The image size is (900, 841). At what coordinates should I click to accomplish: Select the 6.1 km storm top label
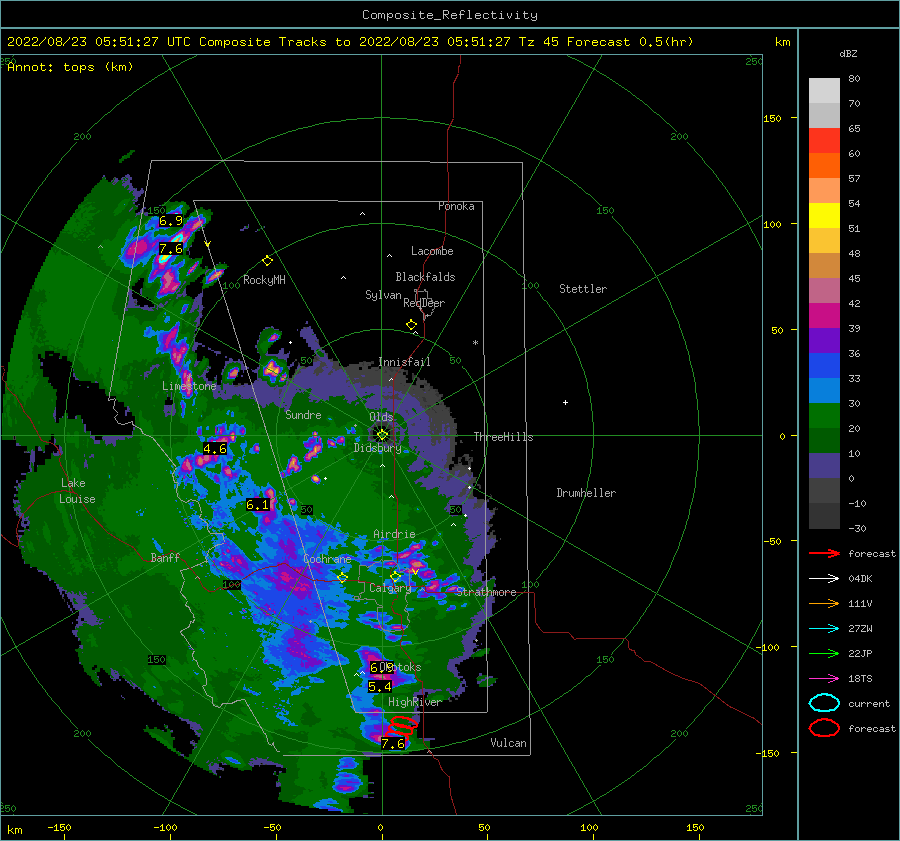(257, 505)
